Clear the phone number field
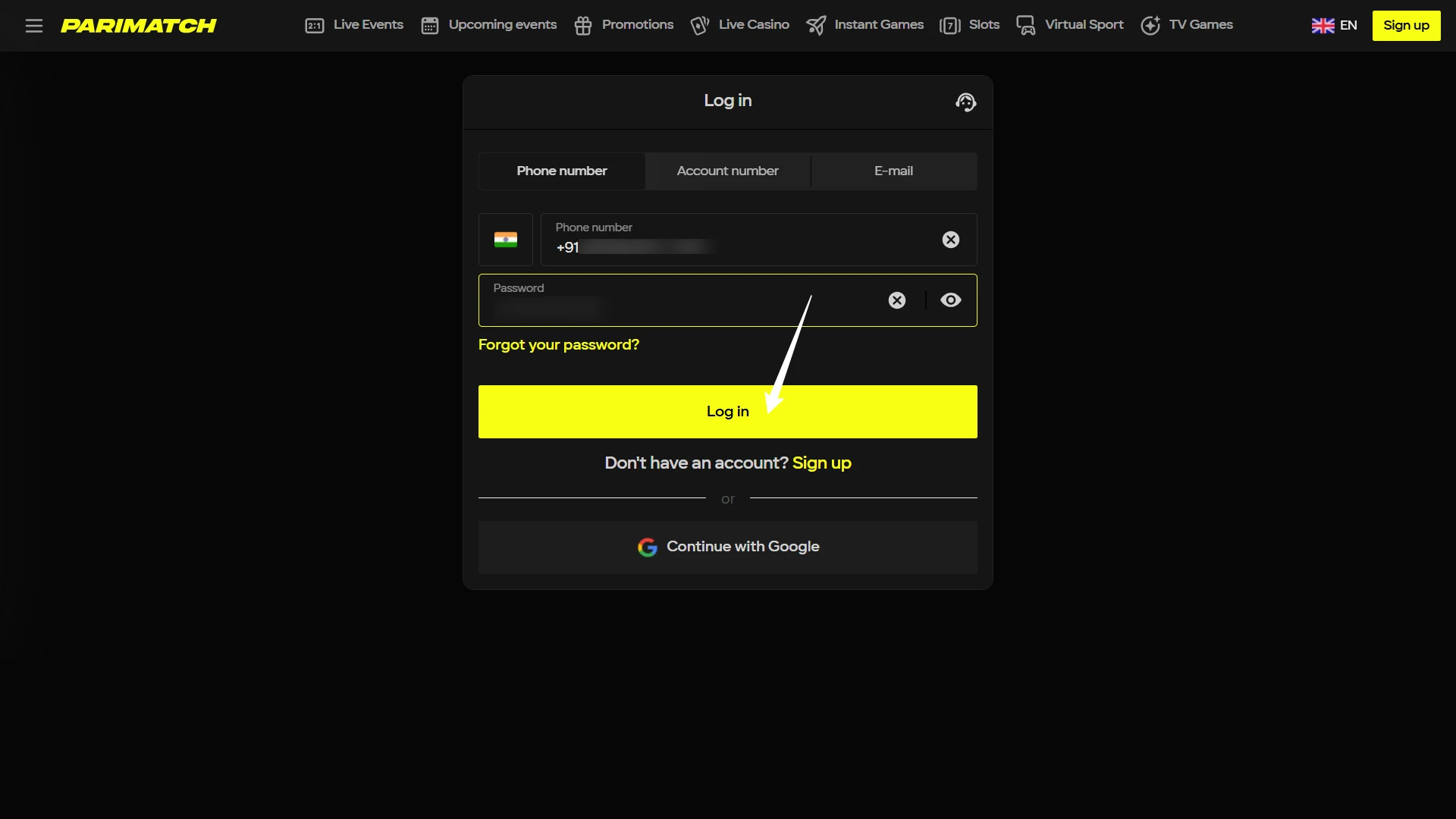Image resolution: width=1456 pixels, height=819 pixels. pos(950,240)
